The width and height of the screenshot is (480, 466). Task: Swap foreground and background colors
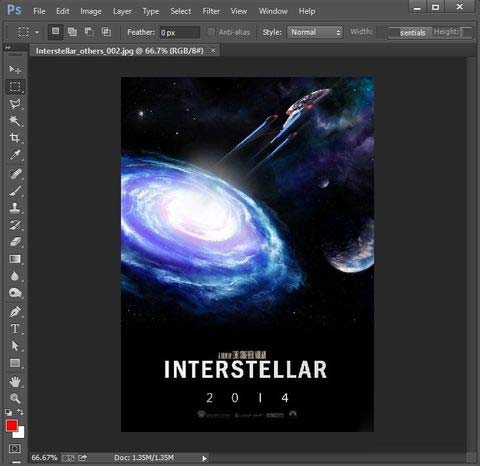[x=20, y=412]
